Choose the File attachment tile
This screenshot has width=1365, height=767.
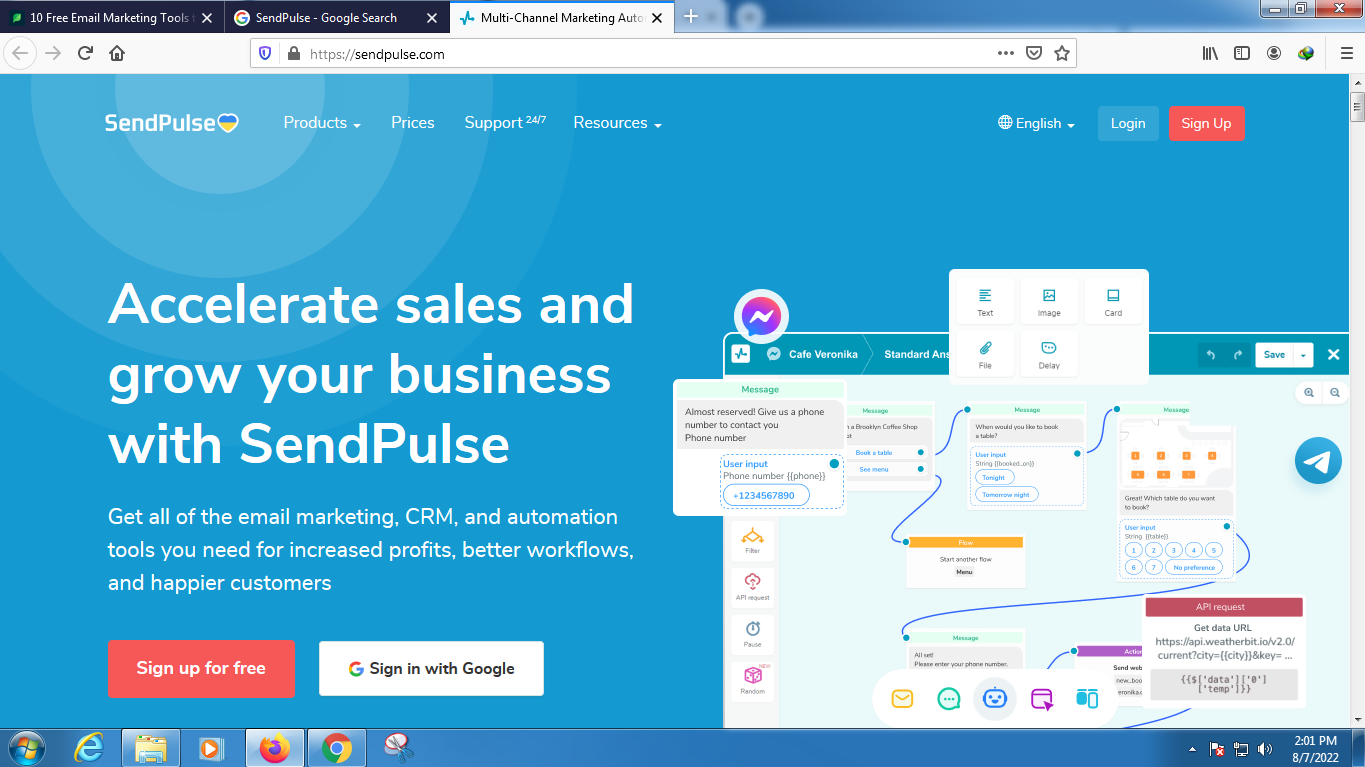(x=985, y=354)
